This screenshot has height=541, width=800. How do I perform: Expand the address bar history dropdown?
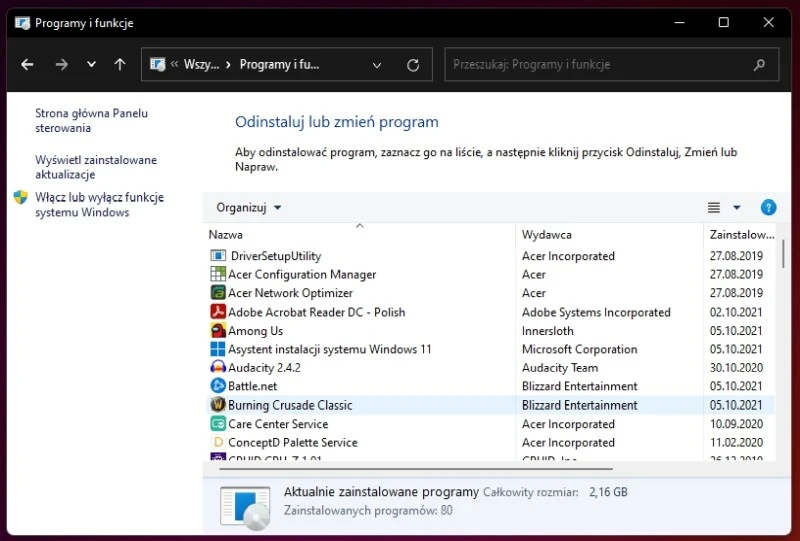click(377, 65)
